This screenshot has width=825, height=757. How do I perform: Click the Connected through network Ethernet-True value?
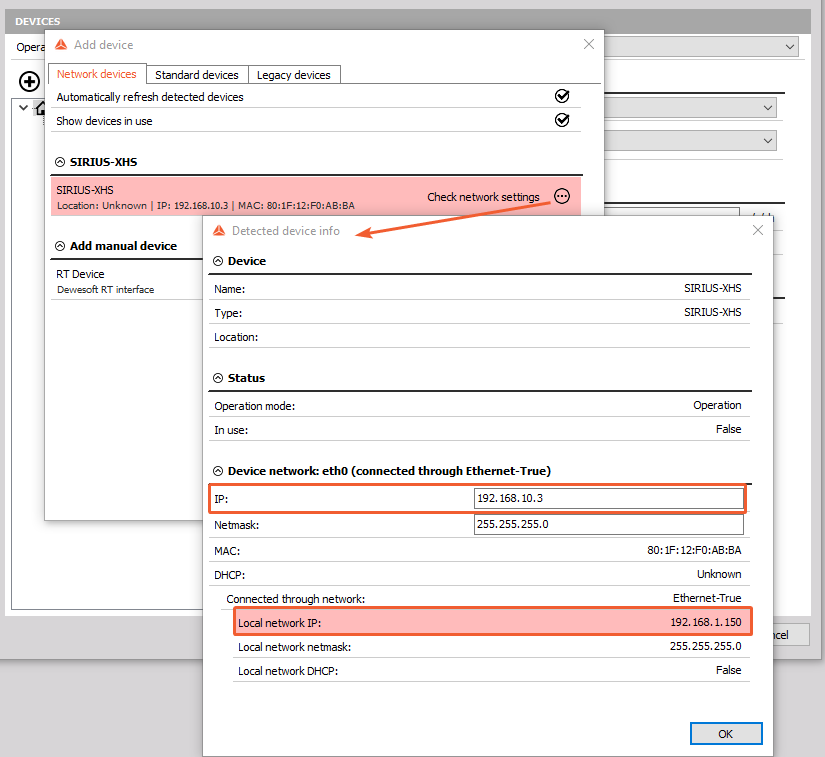point(707,598)
